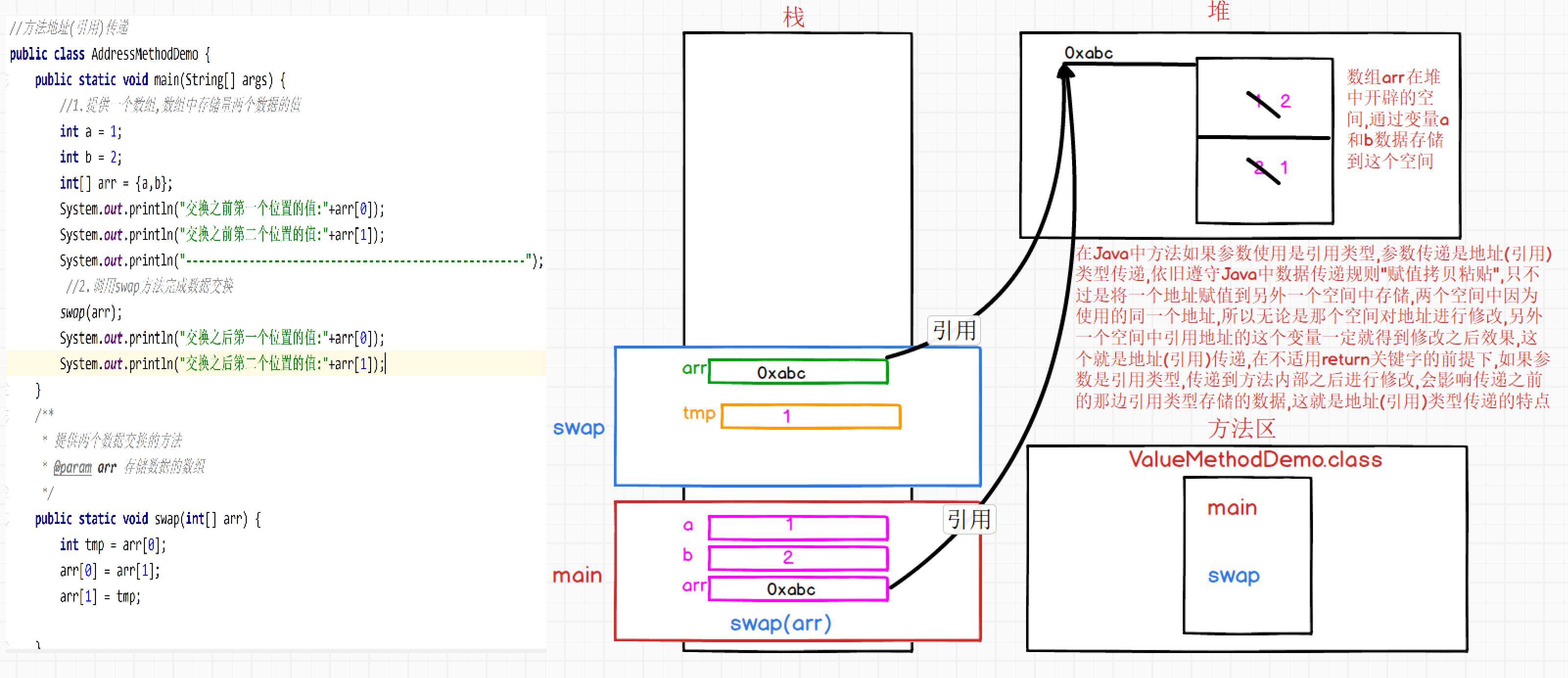Collapse the main method fold marker in gutter
Viewport: 1568px width, 678px height.
7,80
